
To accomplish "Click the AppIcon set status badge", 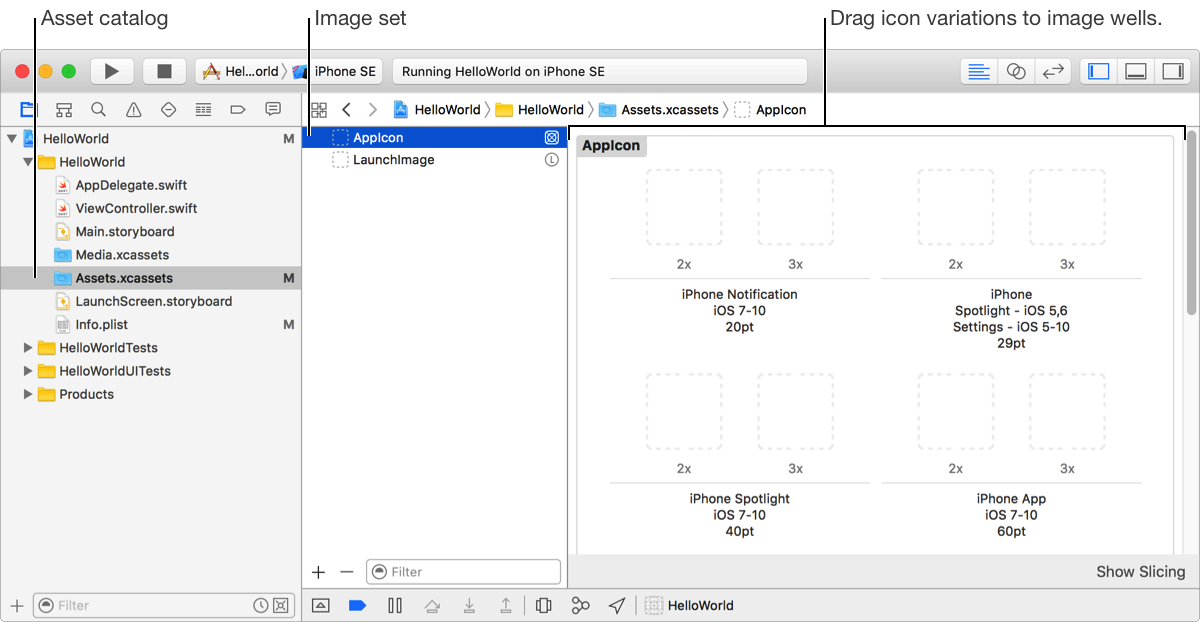I will coord(551,137).
